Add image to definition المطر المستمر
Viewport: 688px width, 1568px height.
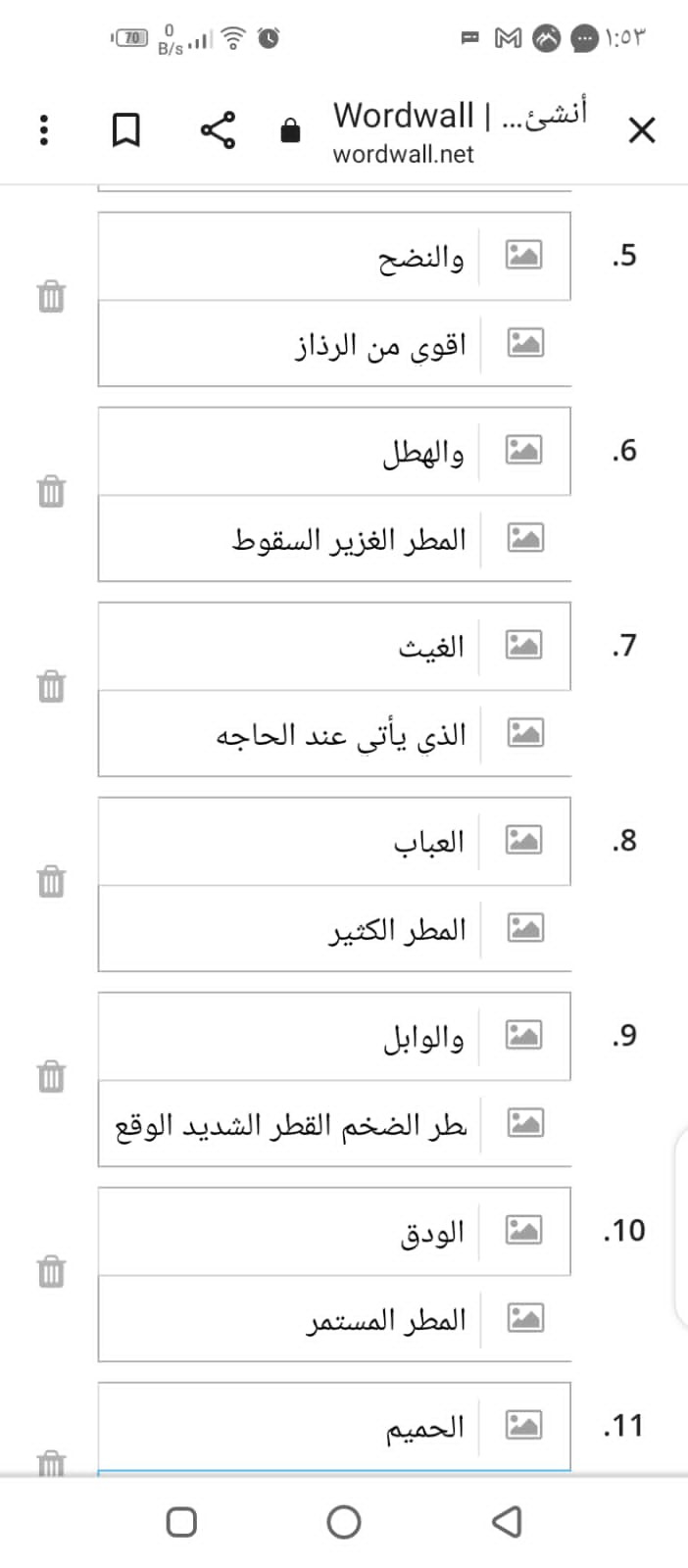coord(525,1318)
